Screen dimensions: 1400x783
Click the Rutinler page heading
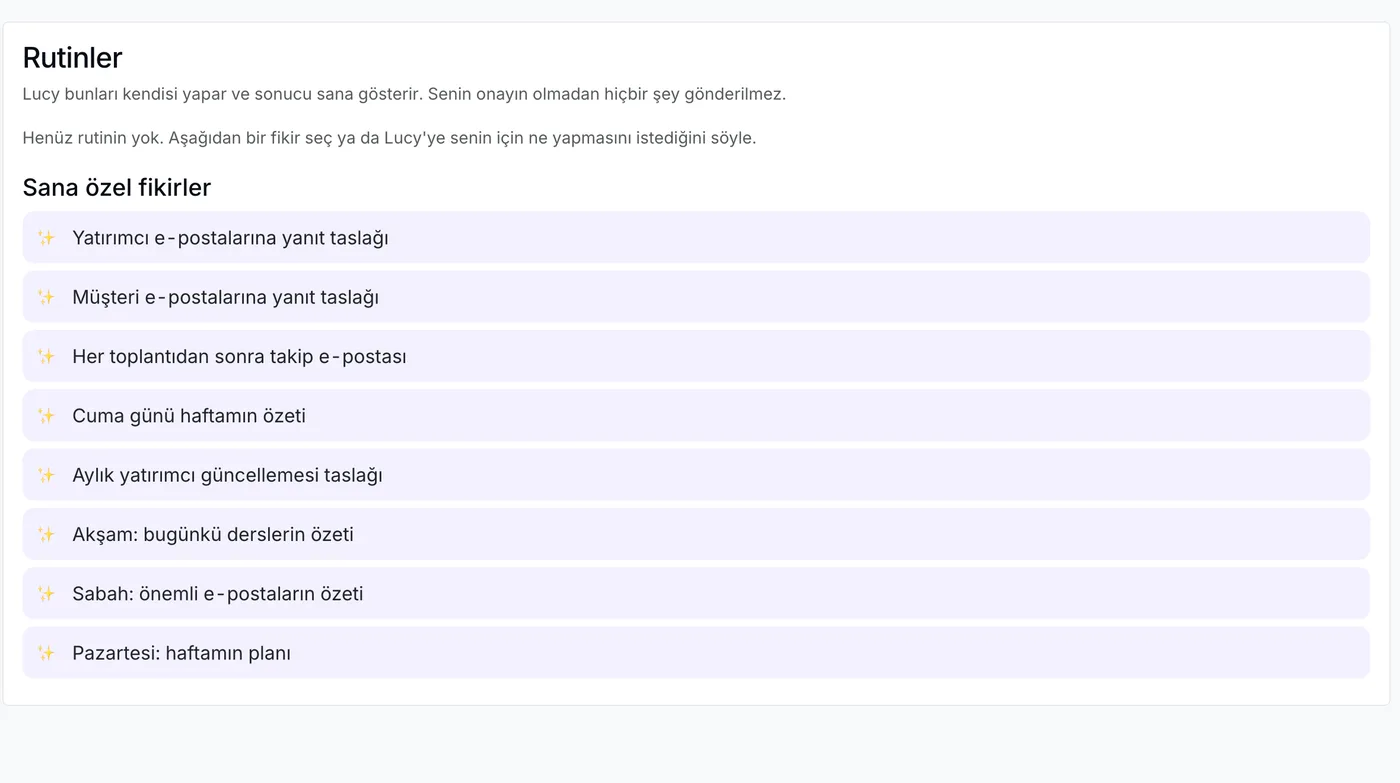click(x=72, y=58)
